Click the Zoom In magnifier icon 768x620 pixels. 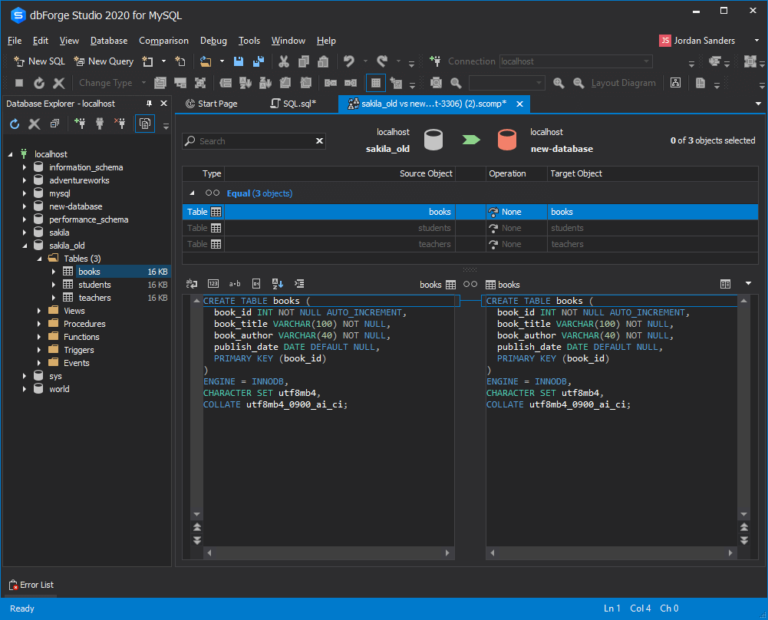click(558, 83)
